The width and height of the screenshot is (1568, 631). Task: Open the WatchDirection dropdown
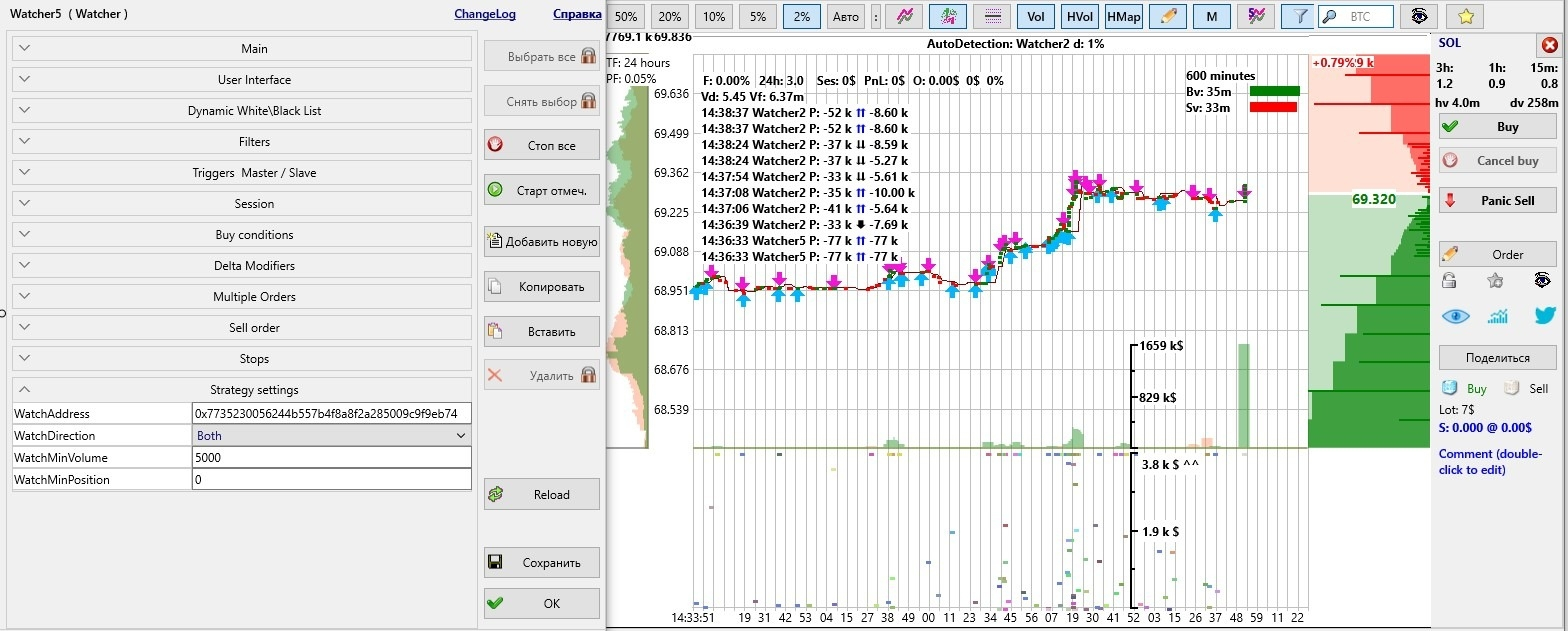point(331,436)
